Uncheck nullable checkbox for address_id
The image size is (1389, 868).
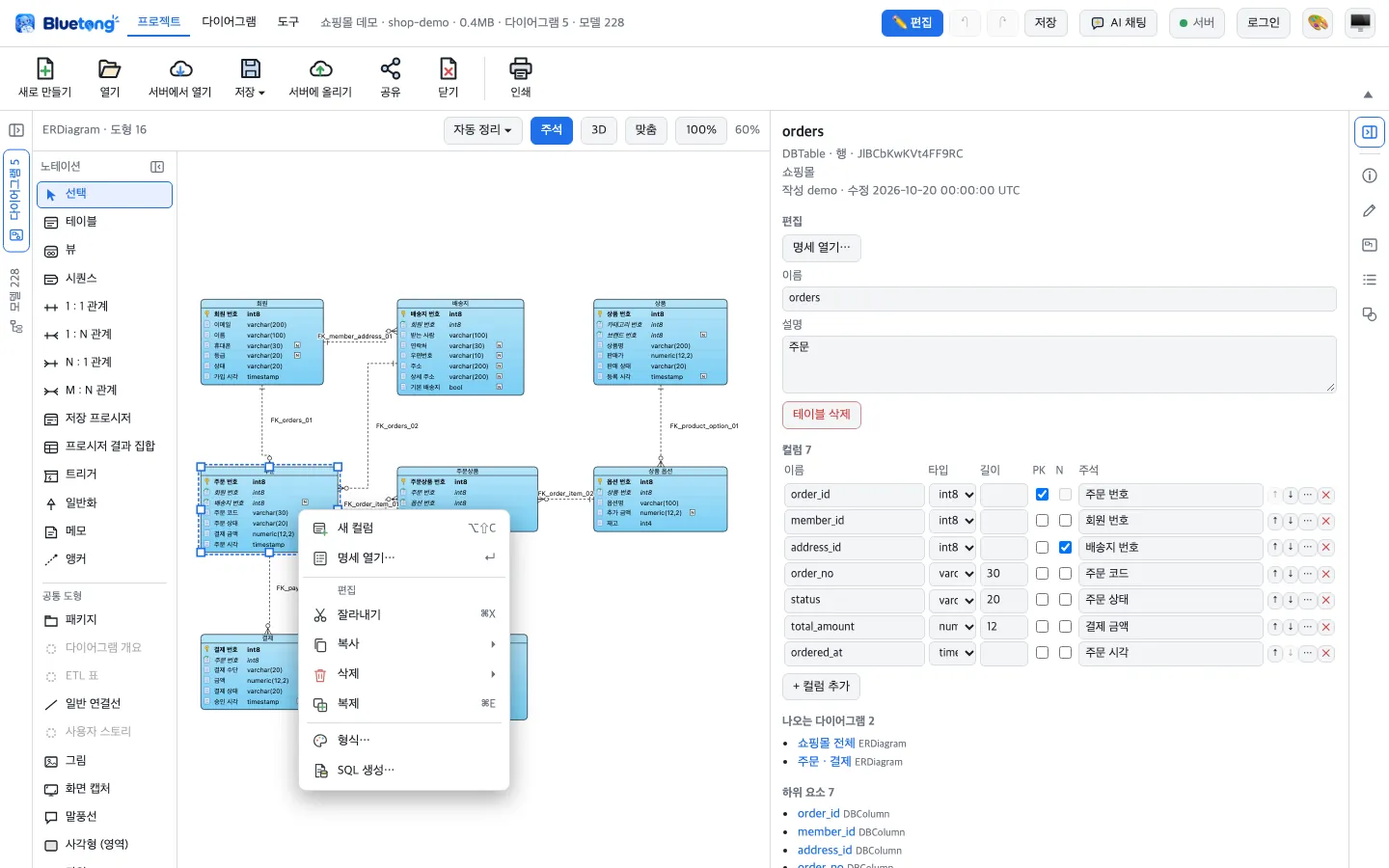pos(1065,548)
